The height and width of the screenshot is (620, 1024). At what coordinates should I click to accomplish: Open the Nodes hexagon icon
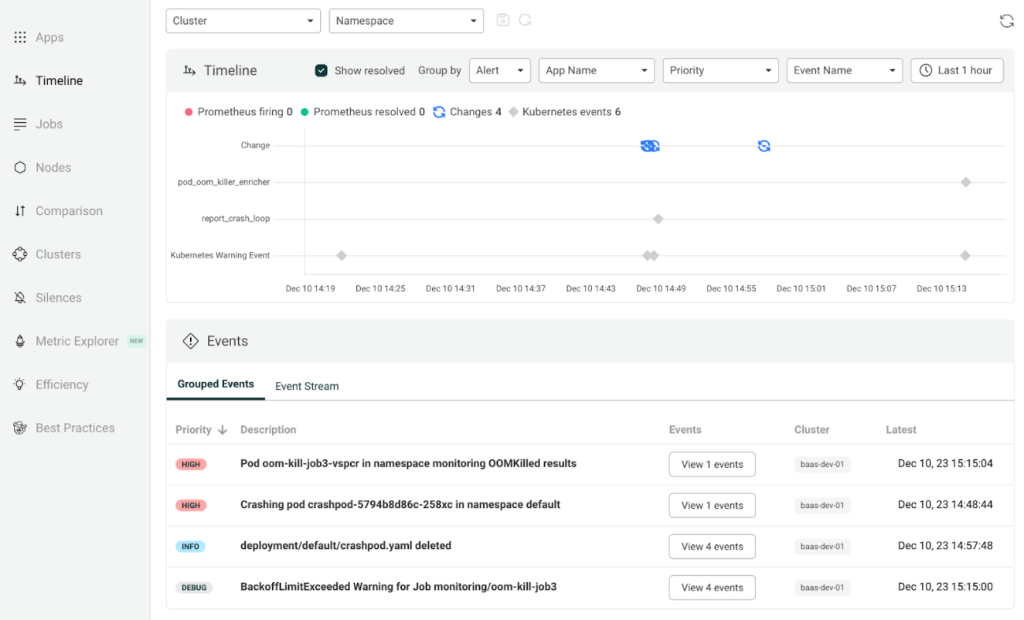20,168
